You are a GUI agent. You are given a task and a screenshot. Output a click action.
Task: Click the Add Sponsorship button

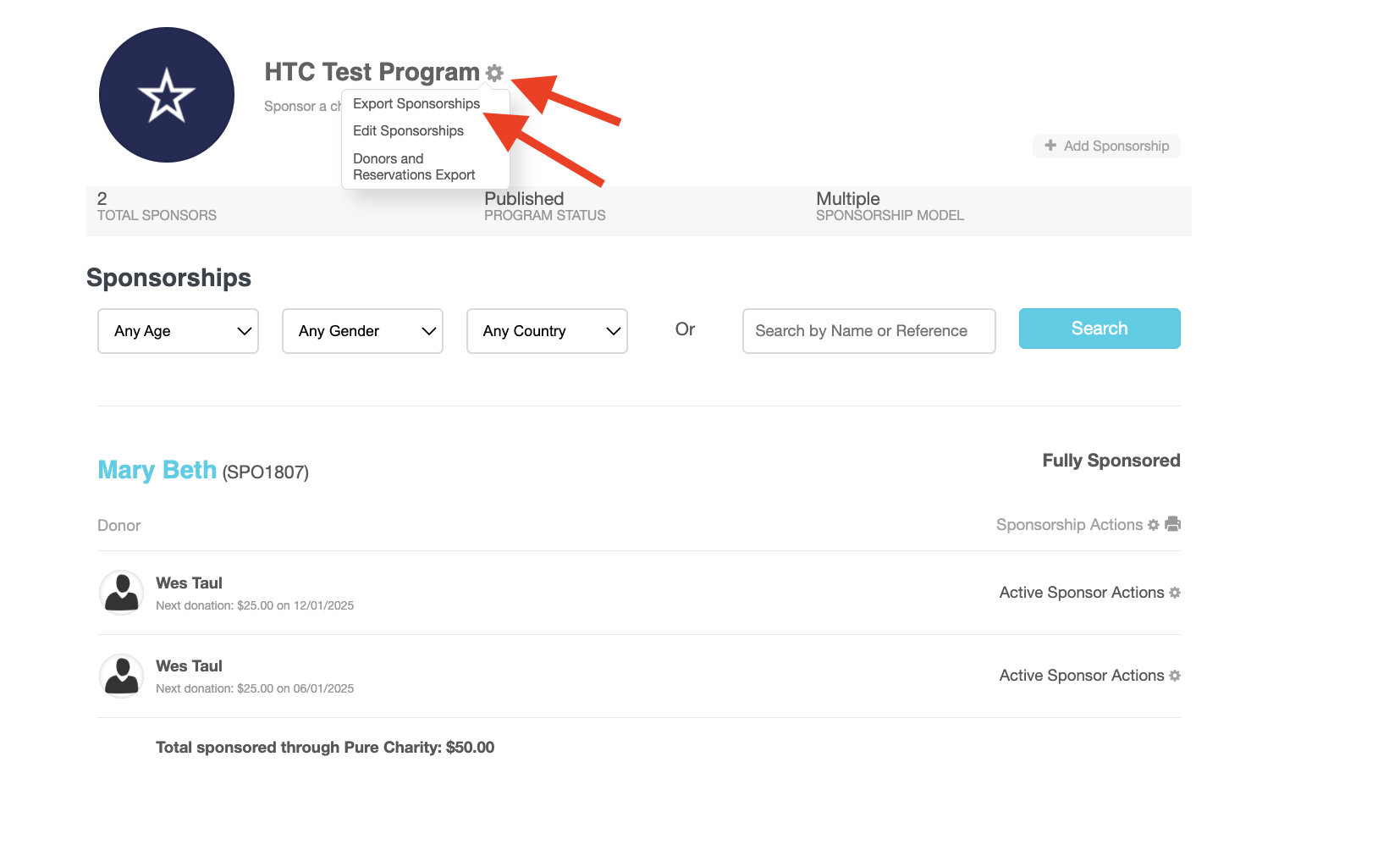click(x=1106, y=146)
